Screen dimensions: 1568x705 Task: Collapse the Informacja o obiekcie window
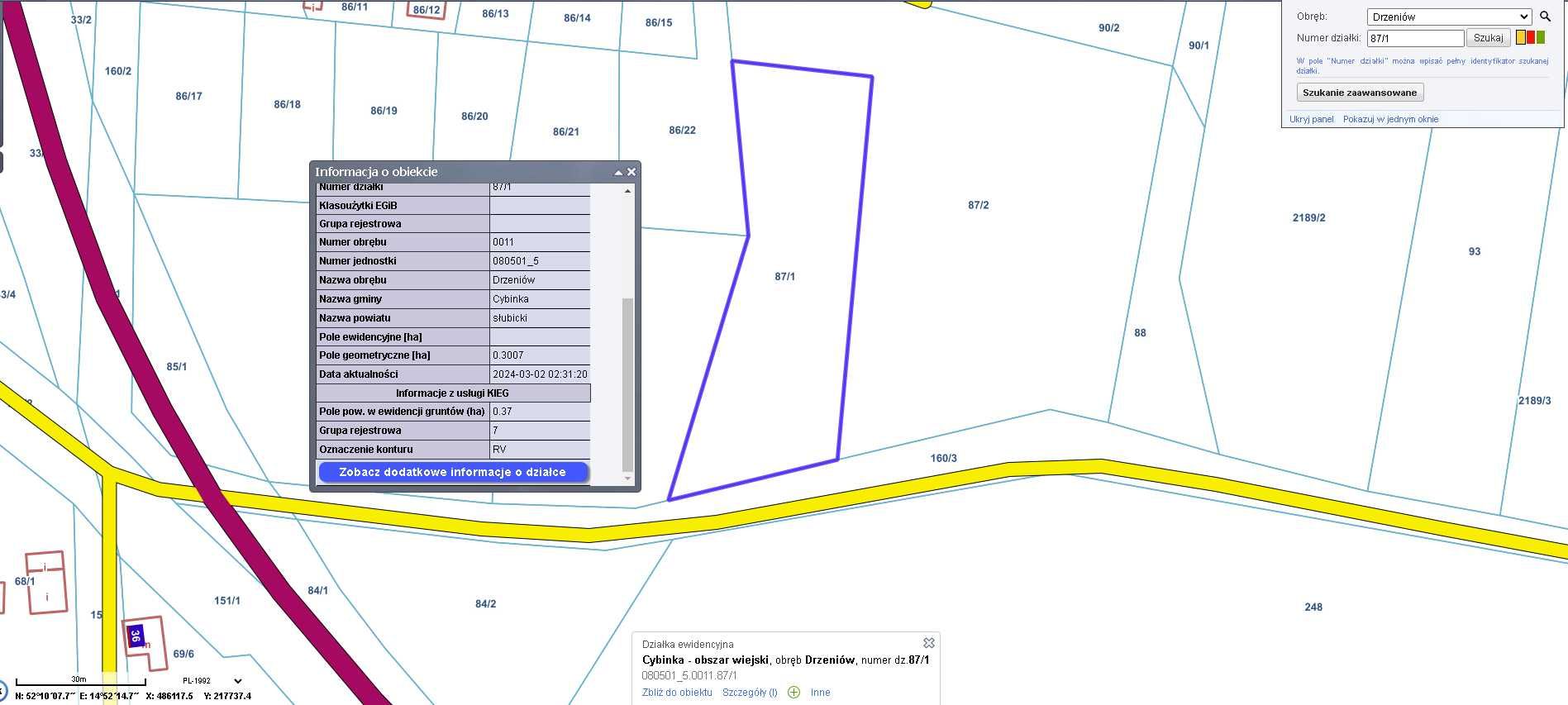pos(618,173)
